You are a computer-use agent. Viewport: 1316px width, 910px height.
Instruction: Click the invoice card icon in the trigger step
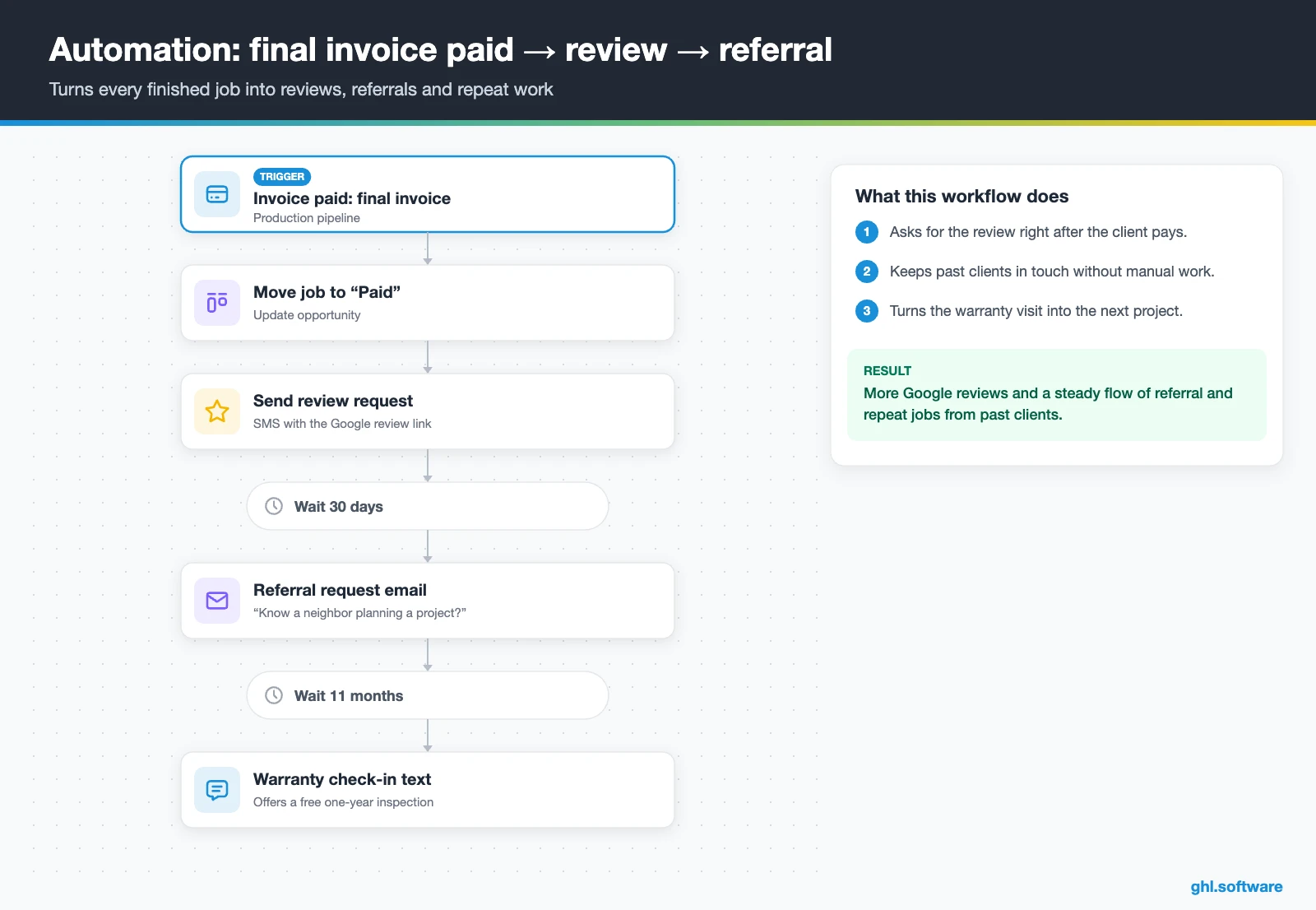217,194
